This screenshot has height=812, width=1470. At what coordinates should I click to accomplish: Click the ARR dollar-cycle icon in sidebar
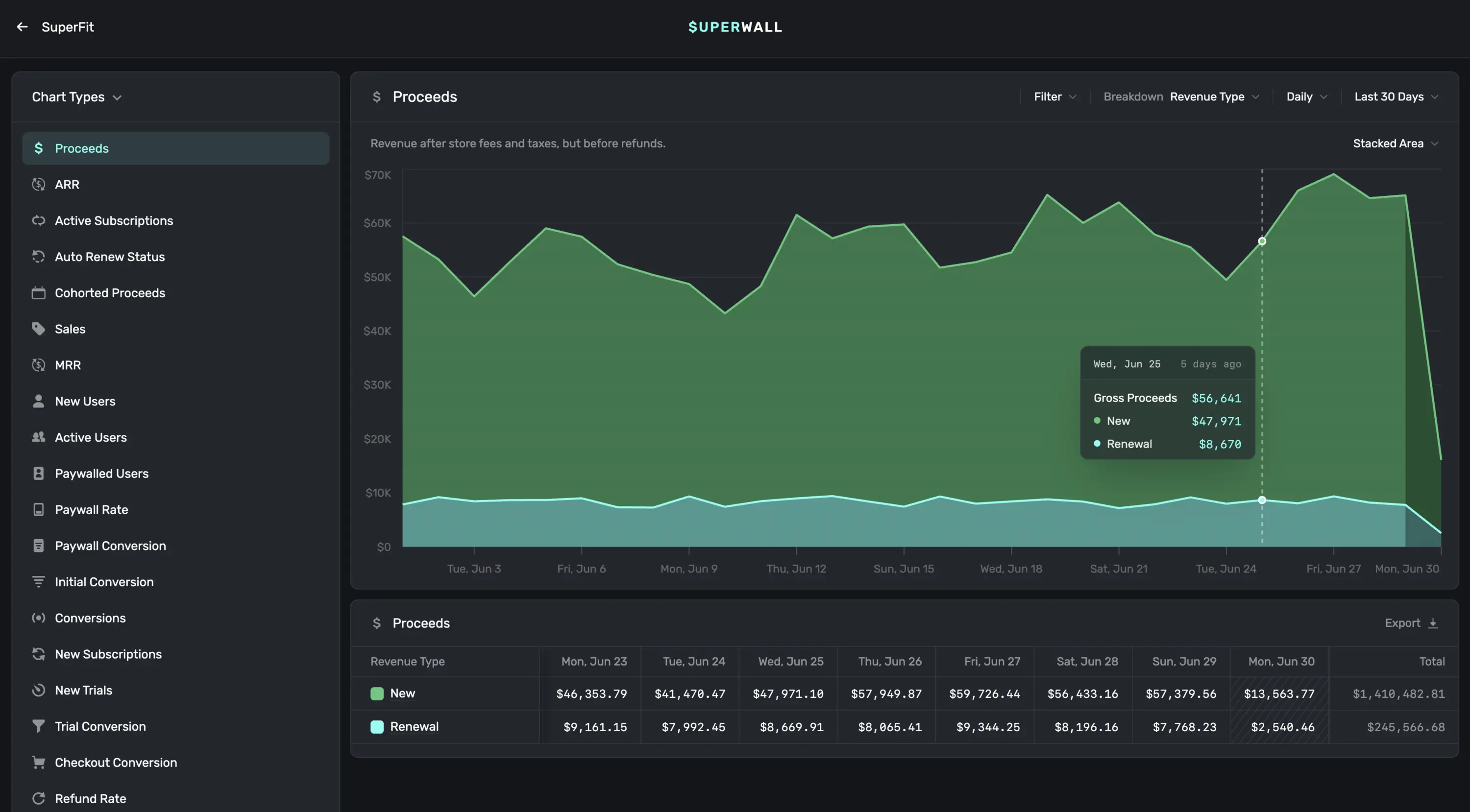[x=38, y=184]
